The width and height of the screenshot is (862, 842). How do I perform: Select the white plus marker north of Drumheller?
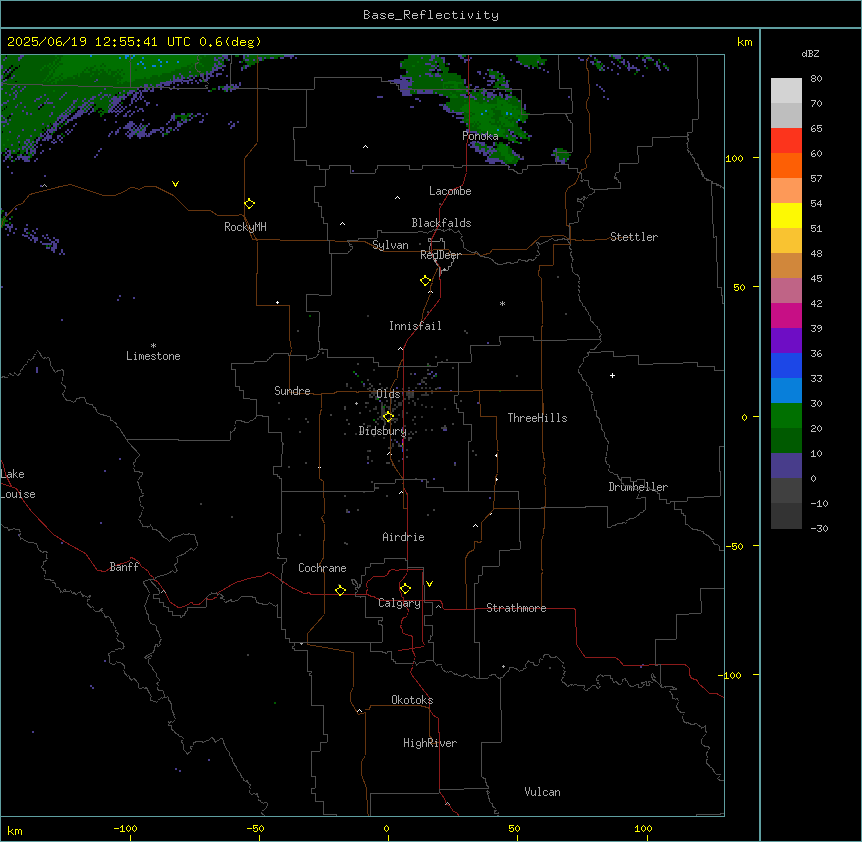point(612,375)
